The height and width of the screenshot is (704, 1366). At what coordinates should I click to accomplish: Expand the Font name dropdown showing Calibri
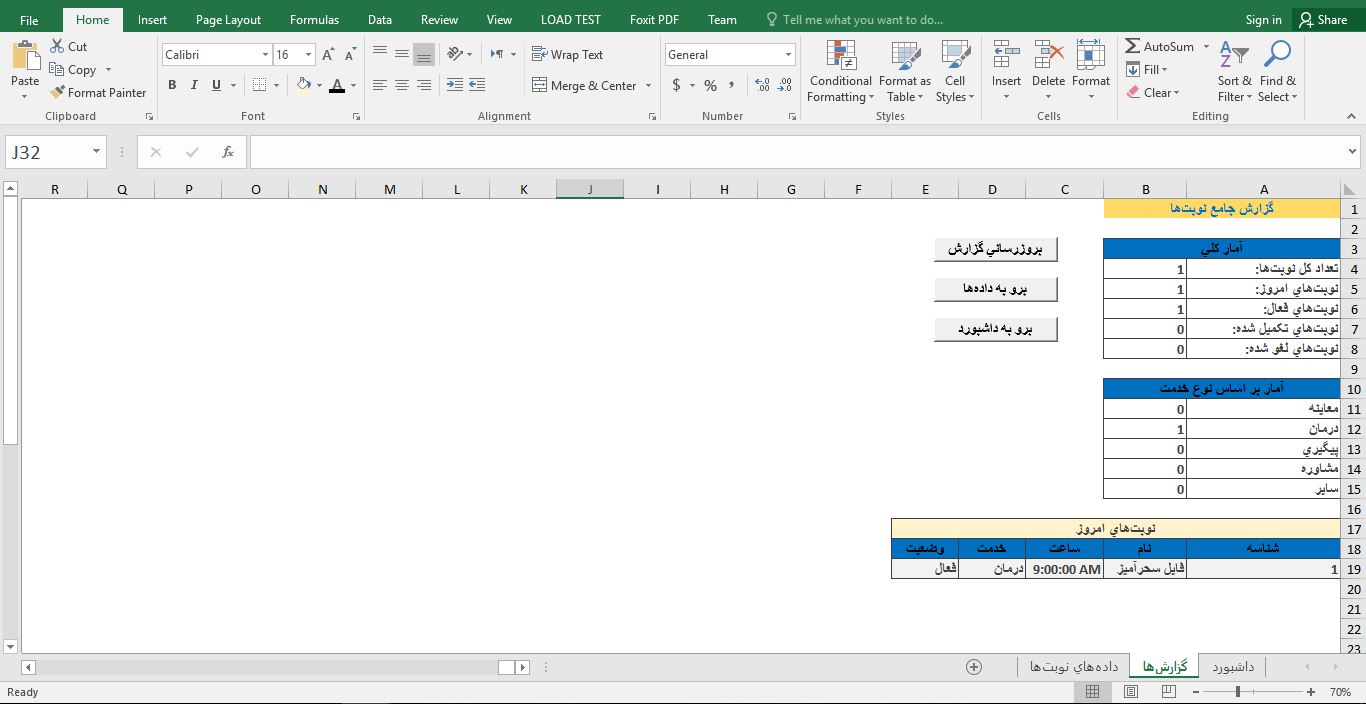pos(265,55)
